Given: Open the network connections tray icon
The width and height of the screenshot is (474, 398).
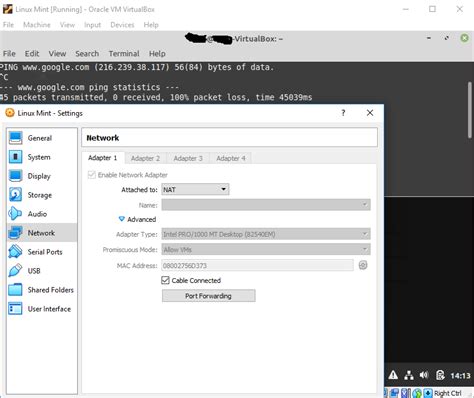Looking at the screenshot, I should click(409, 375).
